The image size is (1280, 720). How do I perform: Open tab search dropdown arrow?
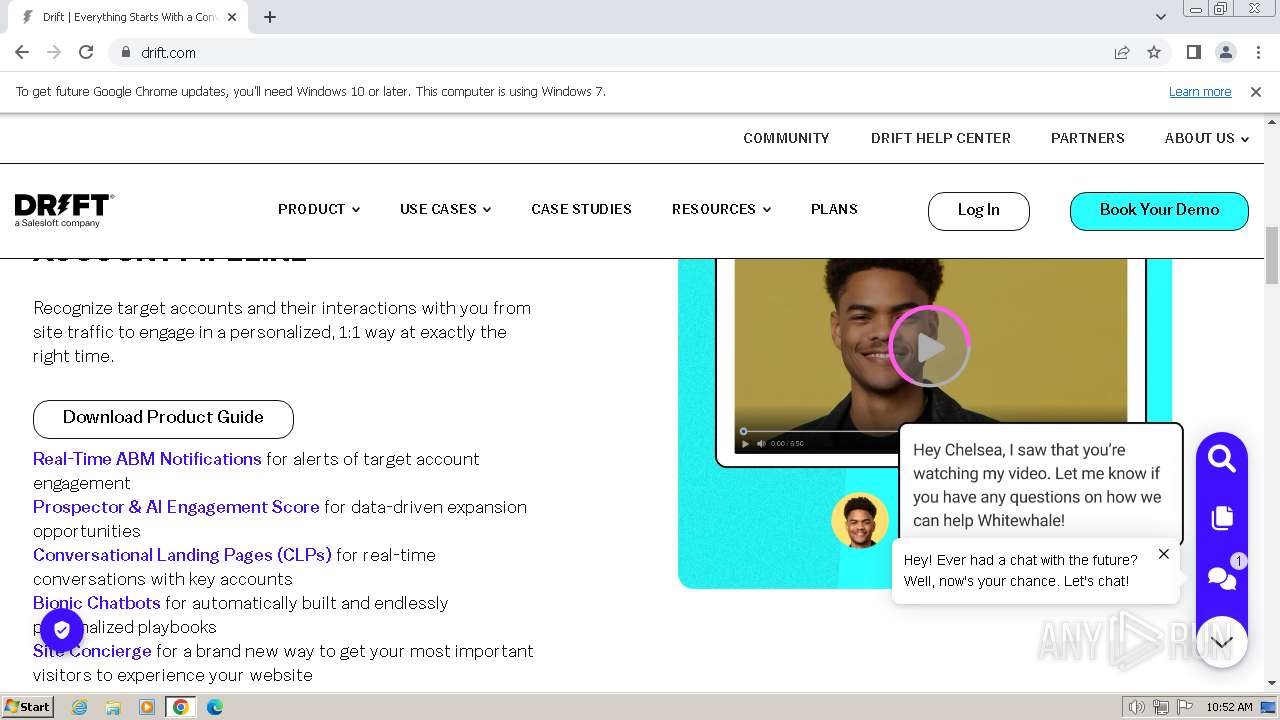coord(1160,17)
